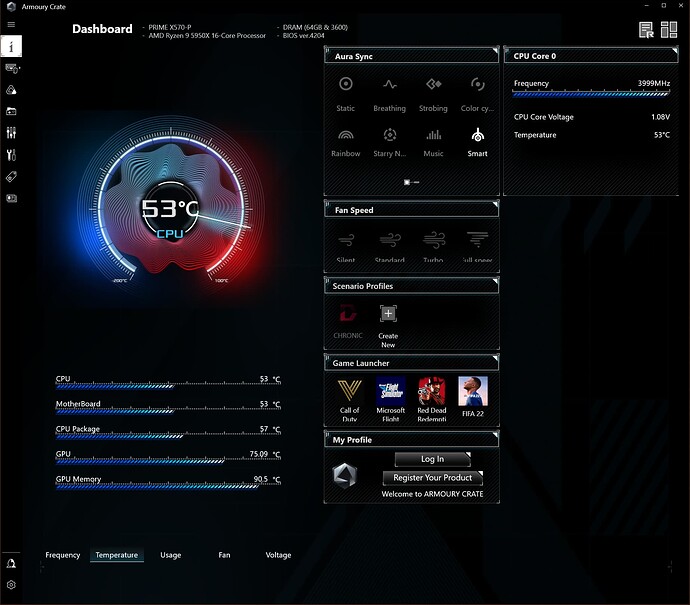Image resolution: width=690 pixels, height=605 pixels.
Task: Open Settings gear icon at bottom left
Action: coord(11,585)
